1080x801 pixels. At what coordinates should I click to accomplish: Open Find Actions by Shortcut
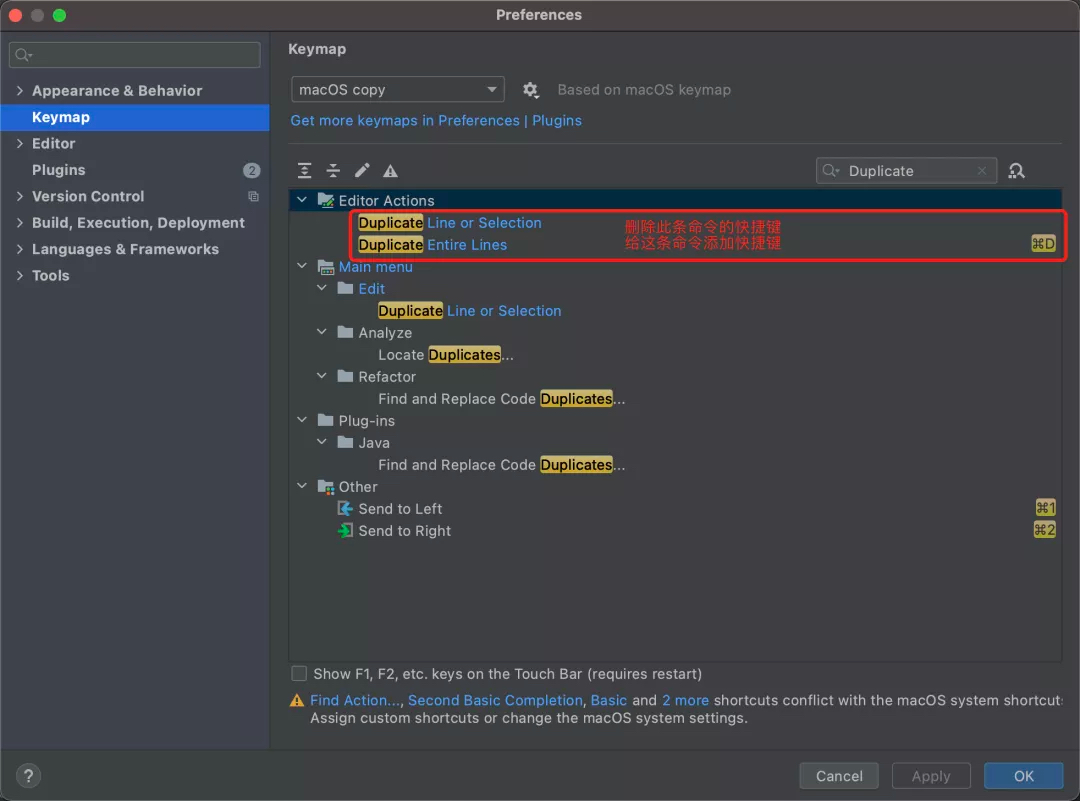[1017, 171]
